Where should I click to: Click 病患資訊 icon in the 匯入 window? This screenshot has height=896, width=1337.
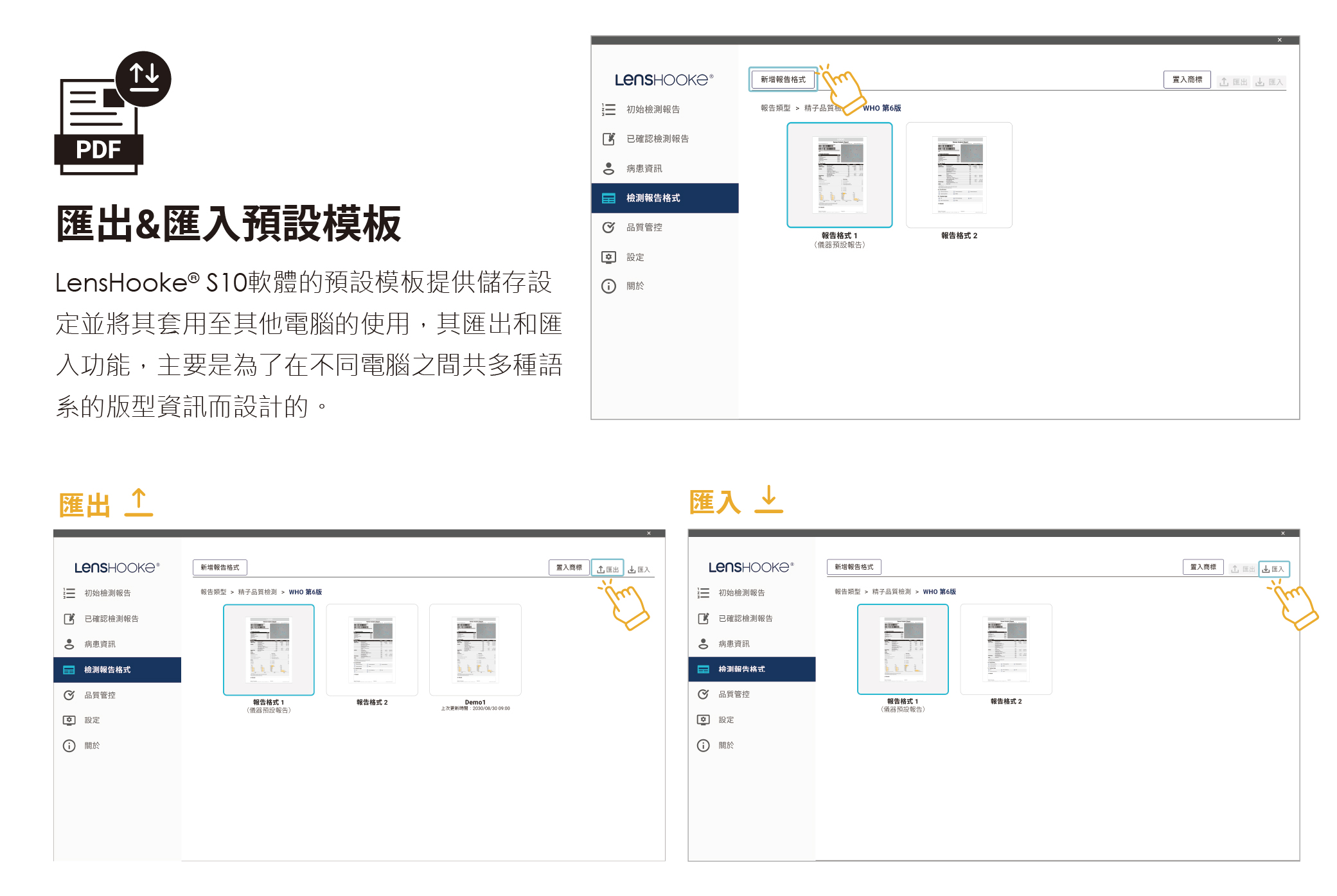[703, 644]
